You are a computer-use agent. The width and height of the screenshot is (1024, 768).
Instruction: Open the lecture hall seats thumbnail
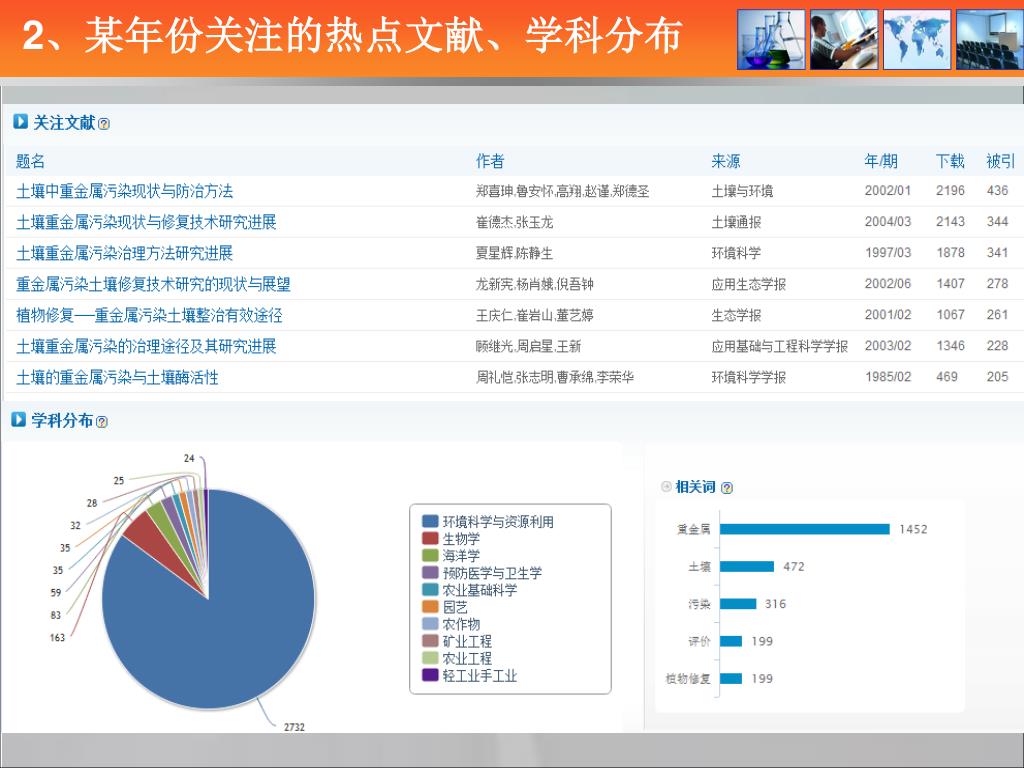pos(989,39)
